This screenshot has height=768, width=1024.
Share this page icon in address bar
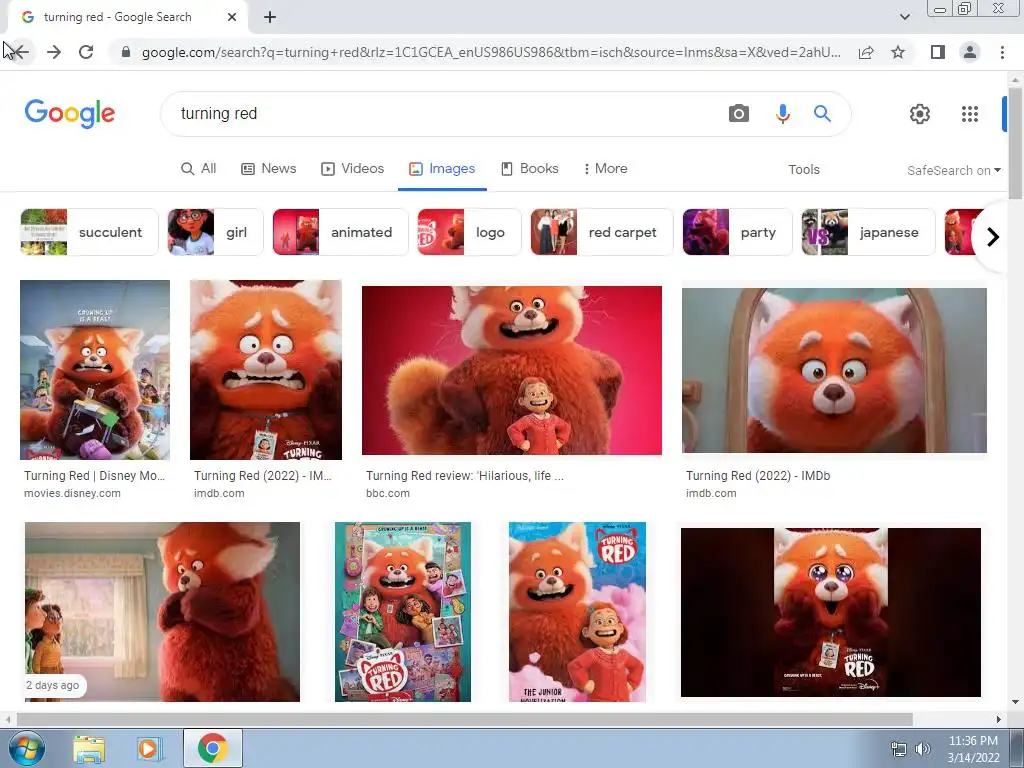click(866, 52)
